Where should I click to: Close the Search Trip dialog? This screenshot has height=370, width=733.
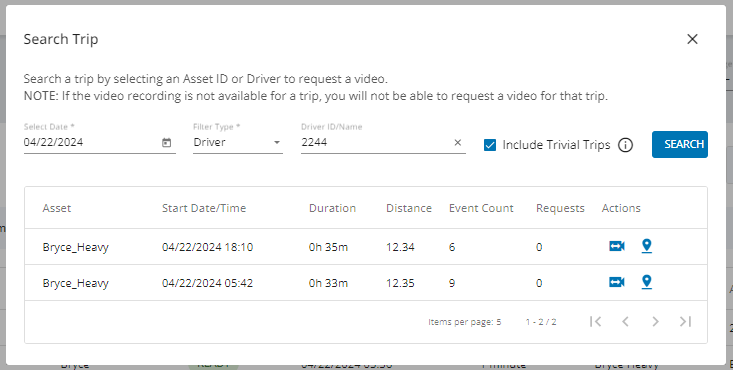692,39
